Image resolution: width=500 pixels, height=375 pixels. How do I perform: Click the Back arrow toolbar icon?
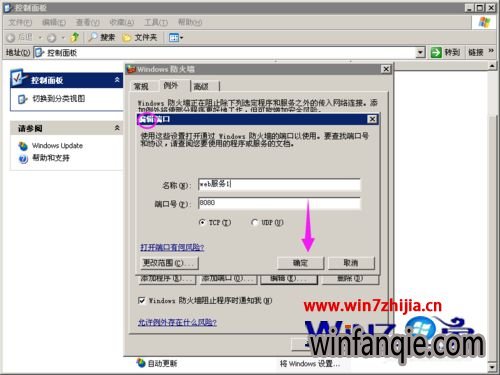click(11, 38)
